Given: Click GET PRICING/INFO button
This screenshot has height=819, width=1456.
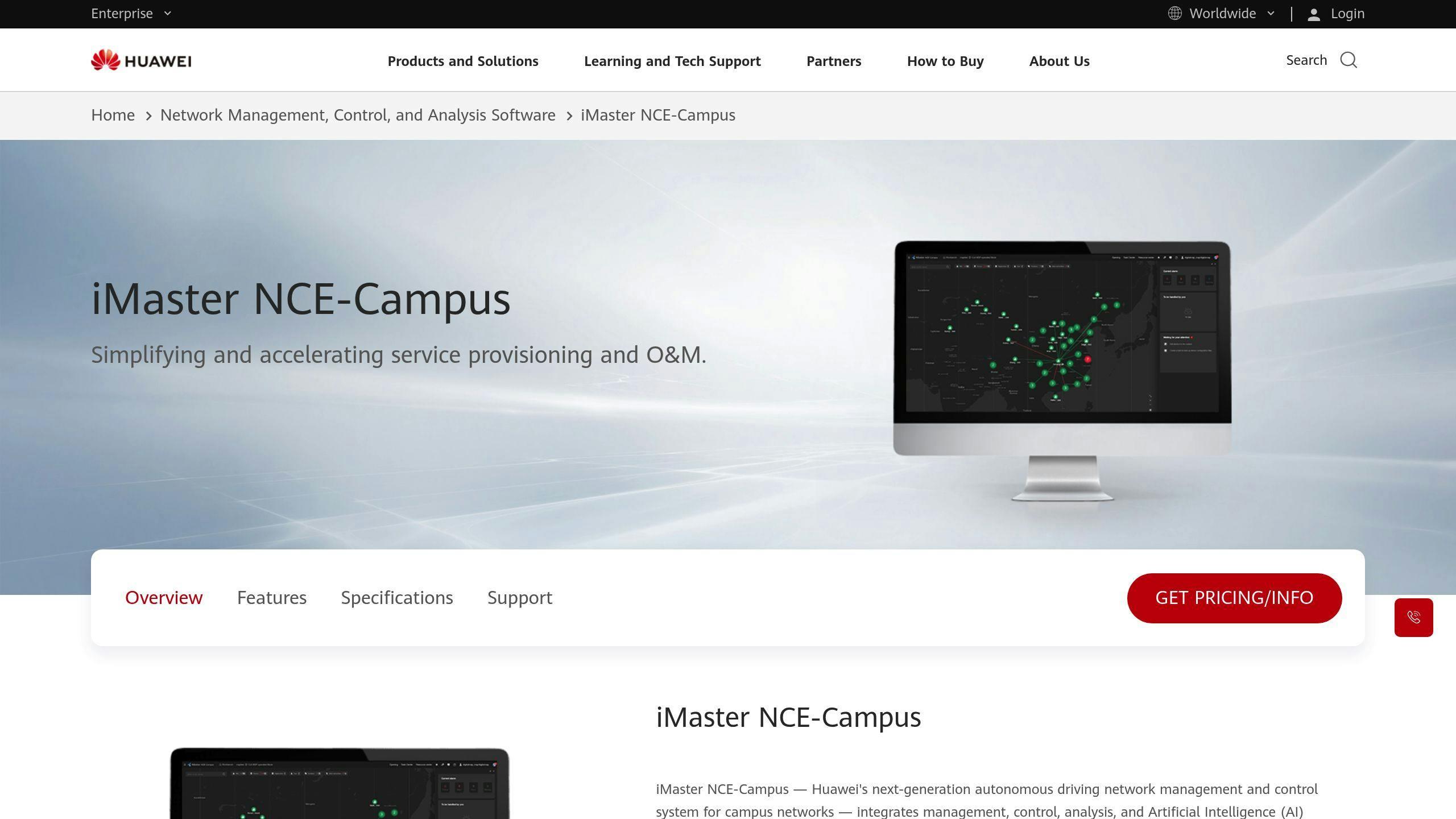Looking at the screenshot, I should [x=1234, y=598].
